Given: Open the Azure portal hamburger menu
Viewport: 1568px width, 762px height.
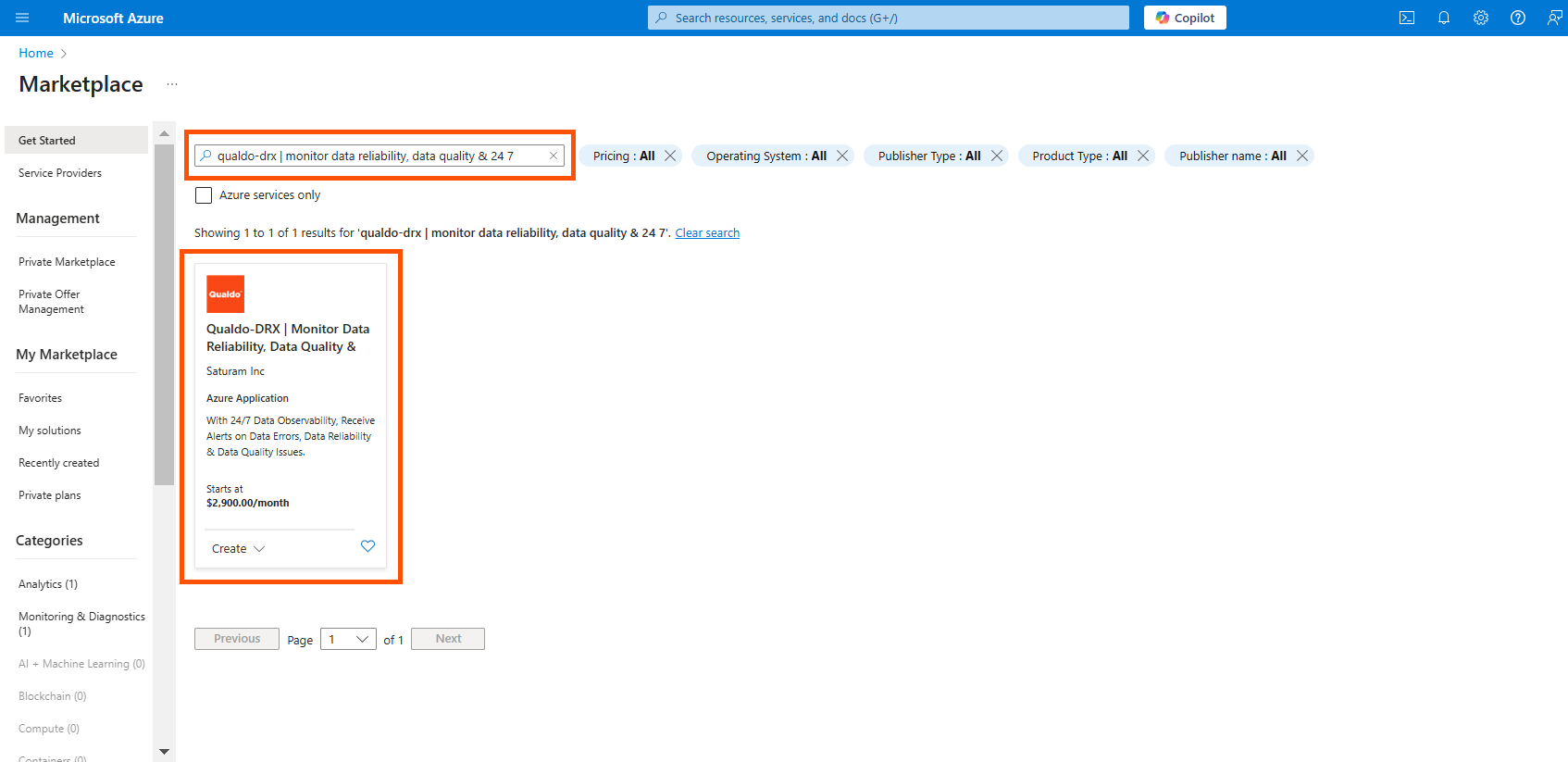Looking at the screenshot, I should [x=22, y=18].
